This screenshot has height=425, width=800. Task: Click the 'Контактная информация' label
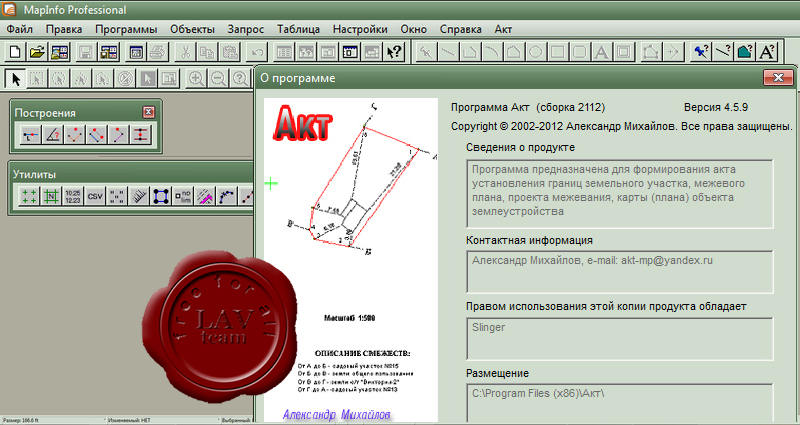click(x=529, y=240)
